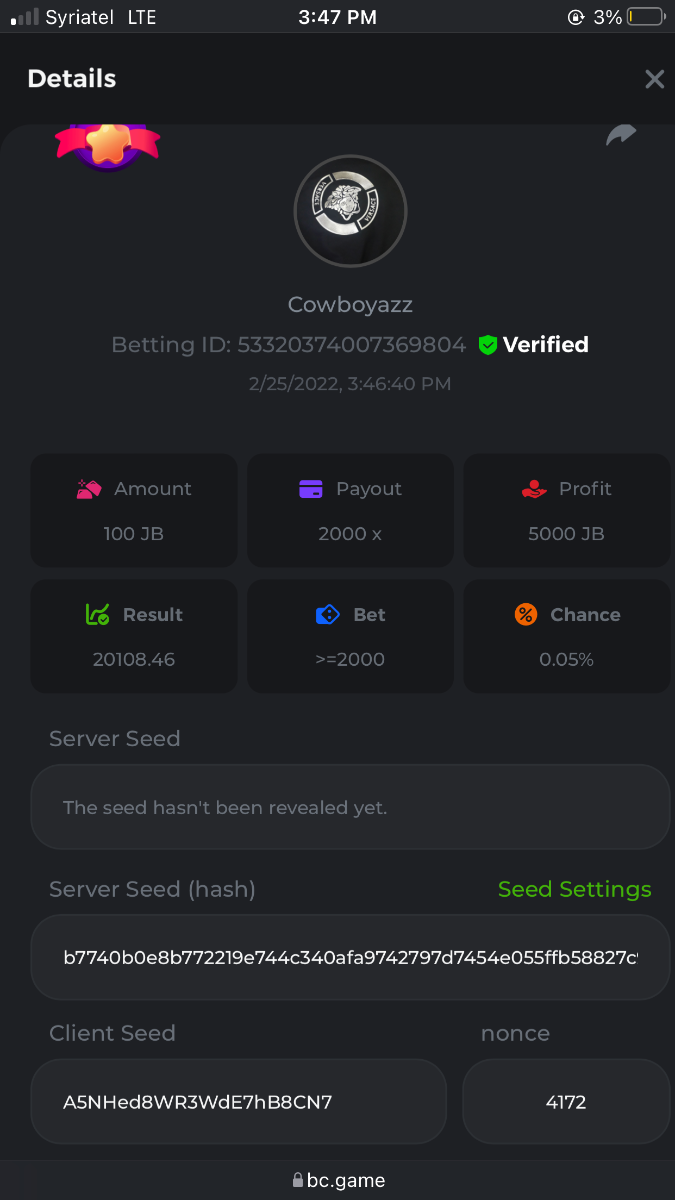This screenshot has width=675, height=1200.
Task: Tap the Server Seed field
Action: [350, 807]
